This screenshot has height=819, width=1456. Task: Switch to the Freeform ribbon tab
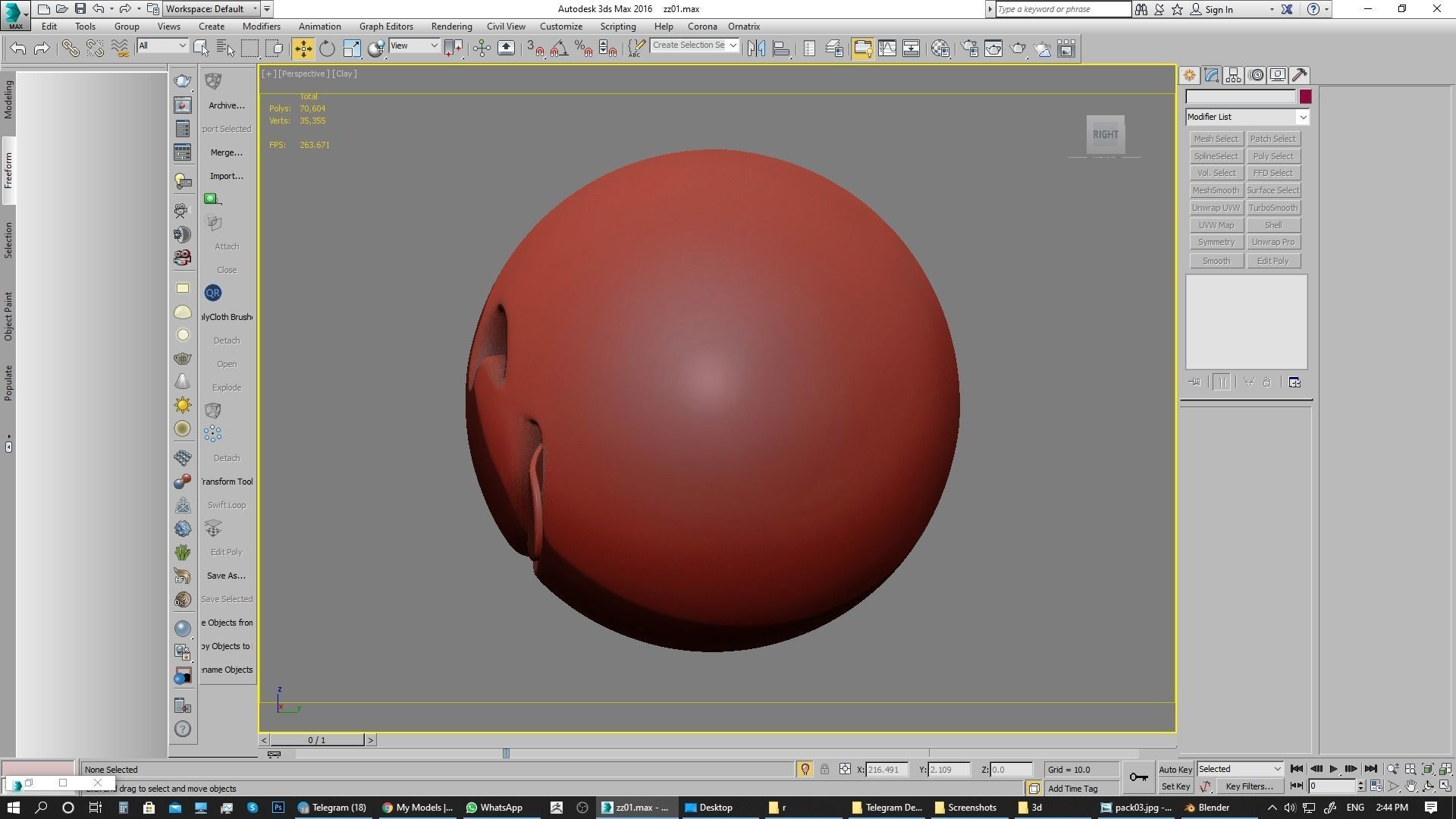pos(8,171)
